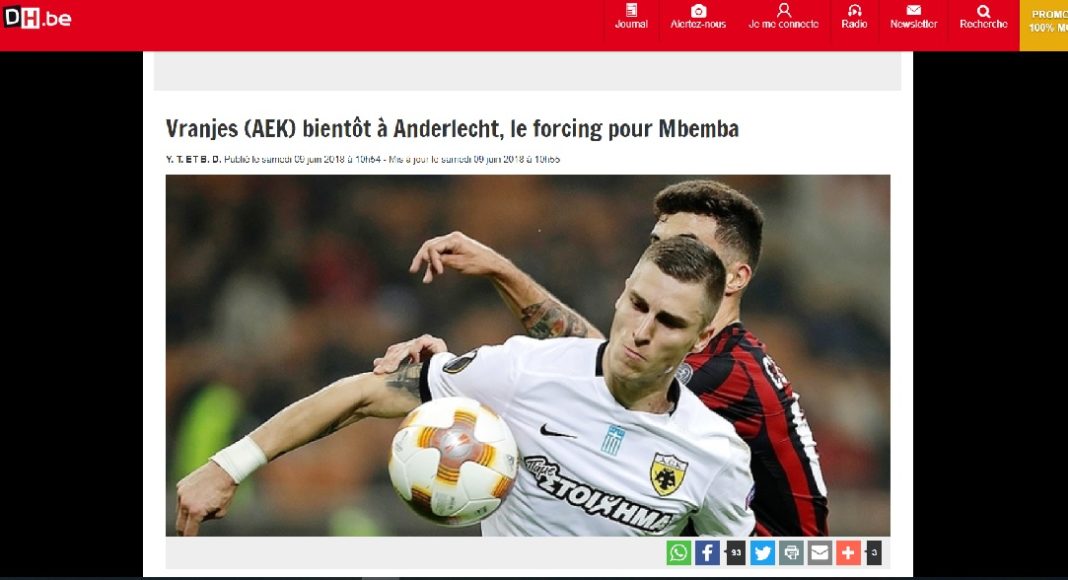Share the article on Facebook
The width and height of the screenshot is (1068, 580).
coord(707,553)
